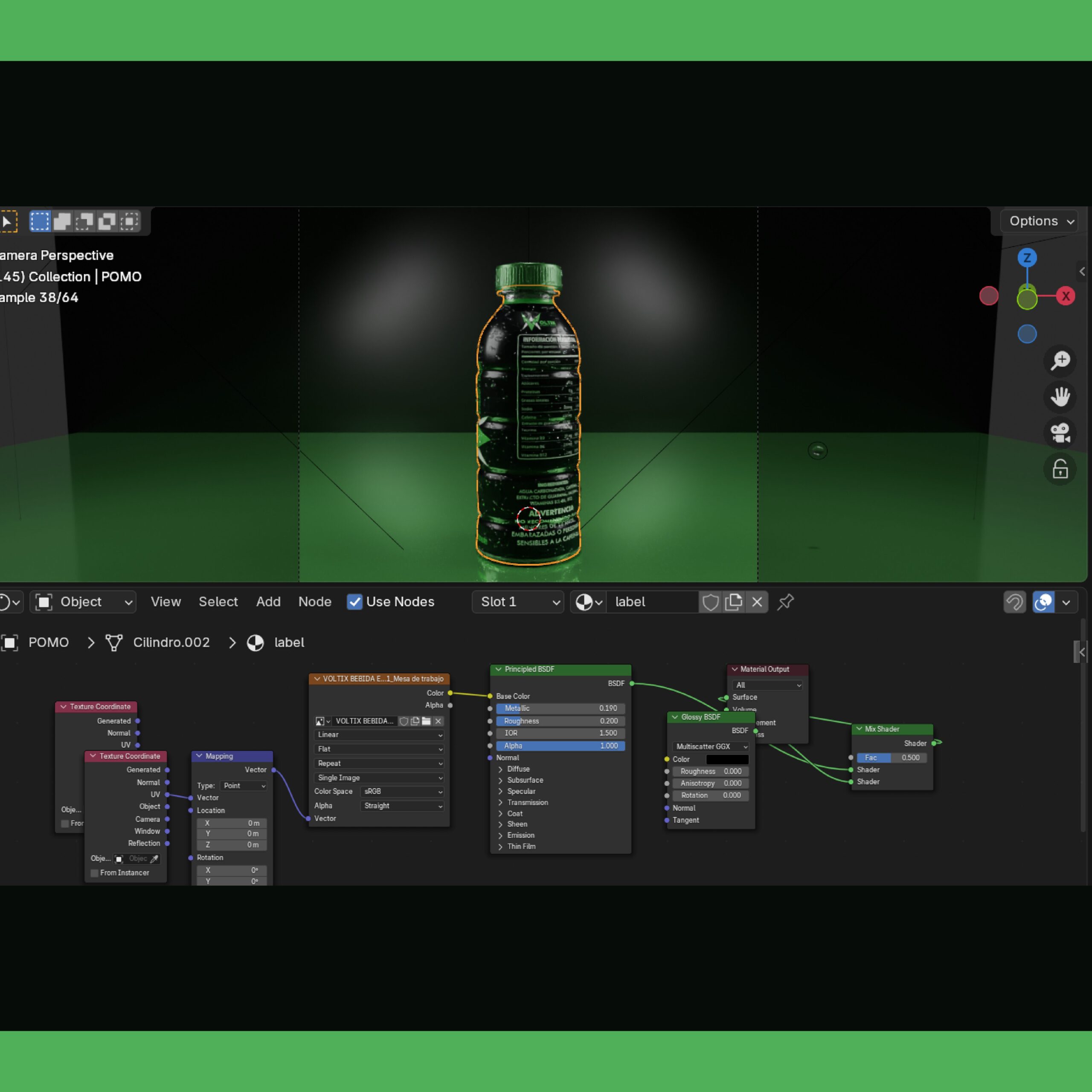Open the Slot 1 dropdown
The width and height of the screenshot is (1092, 1092).
point(518,602)
